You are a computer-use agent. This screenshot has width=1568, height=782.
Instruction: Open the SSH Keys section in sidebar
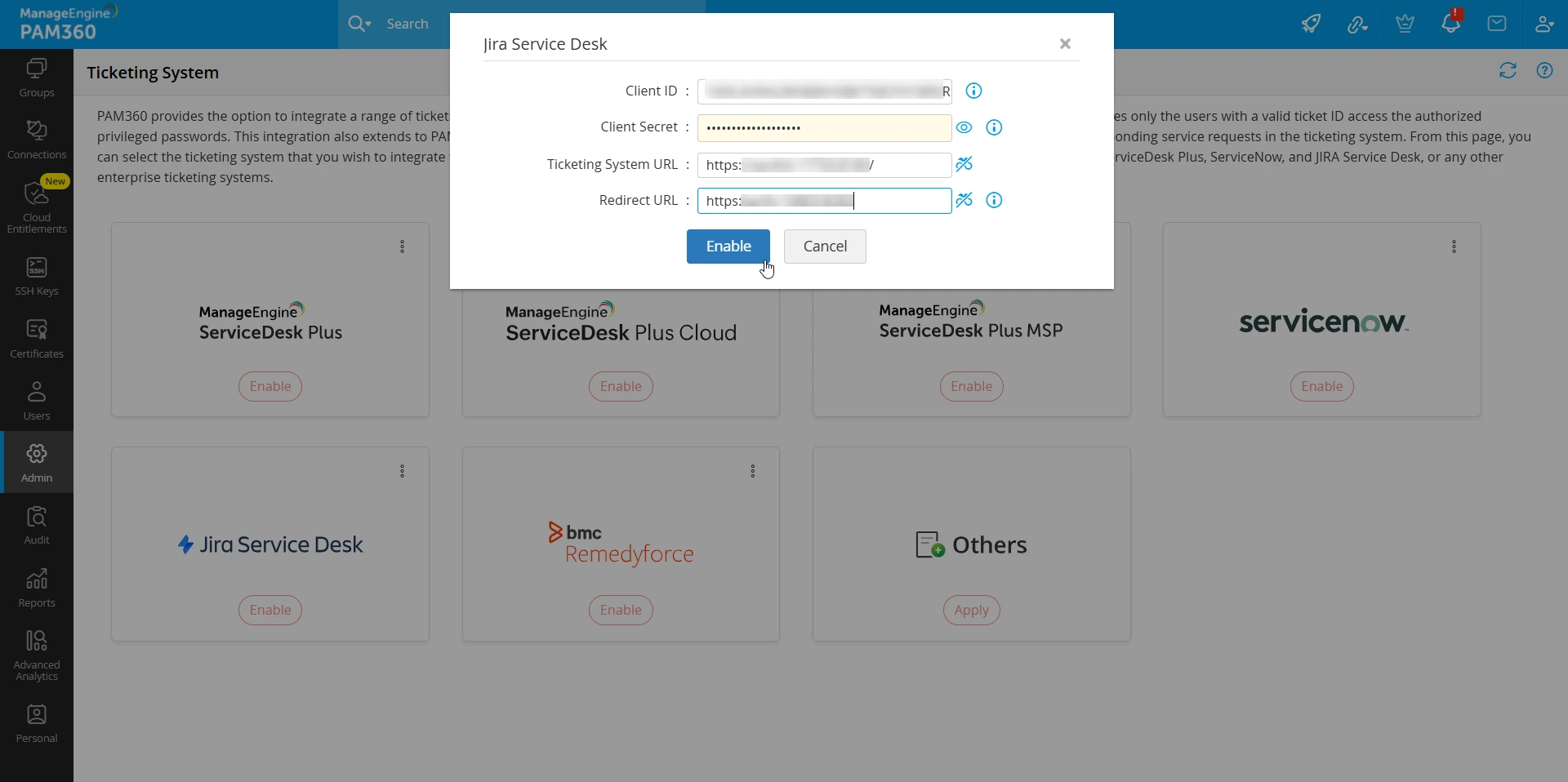click(x=36, y=276)
